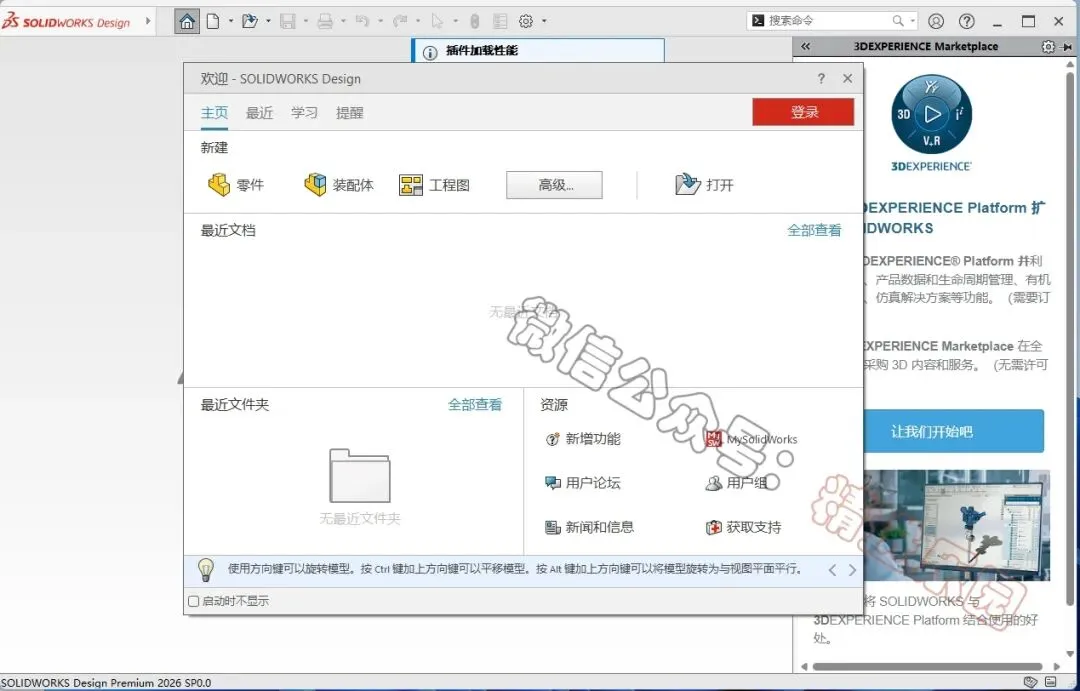
Task: Collapse the Marketplace panel with double chevron
Action: [805, 46]
